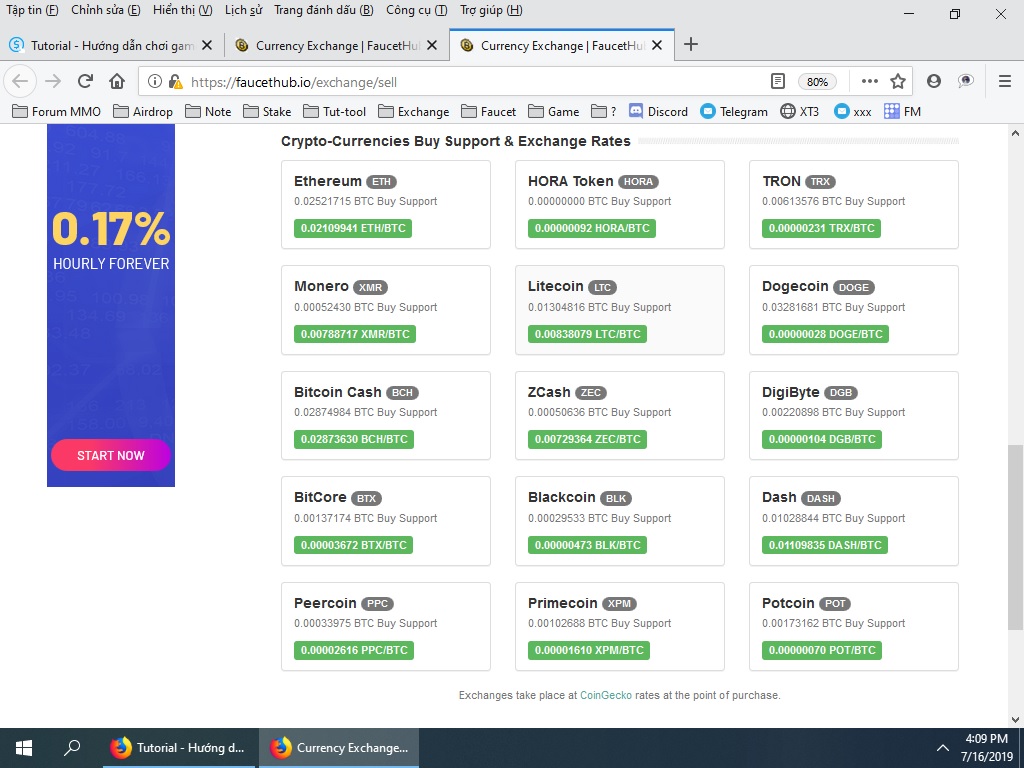Viewport: 1024px width, 768px height.
Task: Open Game bookmark folder
Action: tap(554, 111)
